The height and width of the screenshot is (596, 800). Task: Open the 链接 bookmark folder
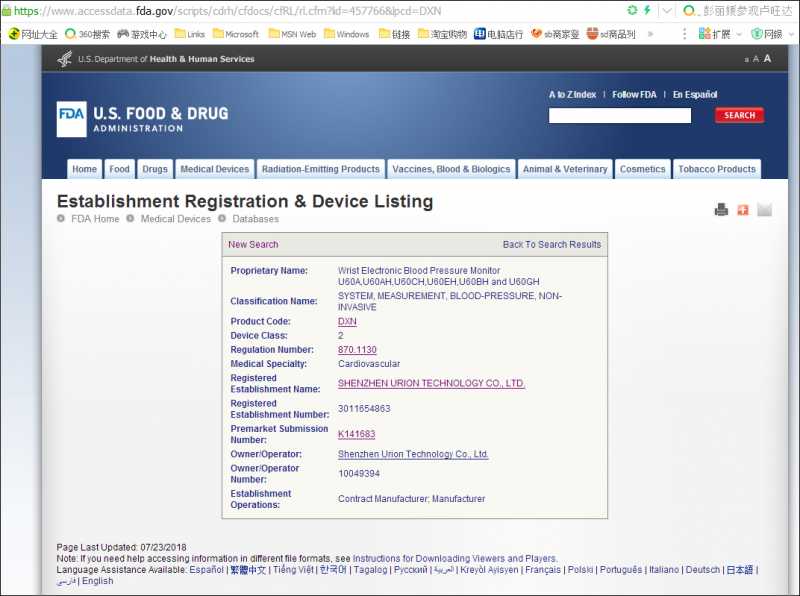pyautogui.click(x=394, y=34)
